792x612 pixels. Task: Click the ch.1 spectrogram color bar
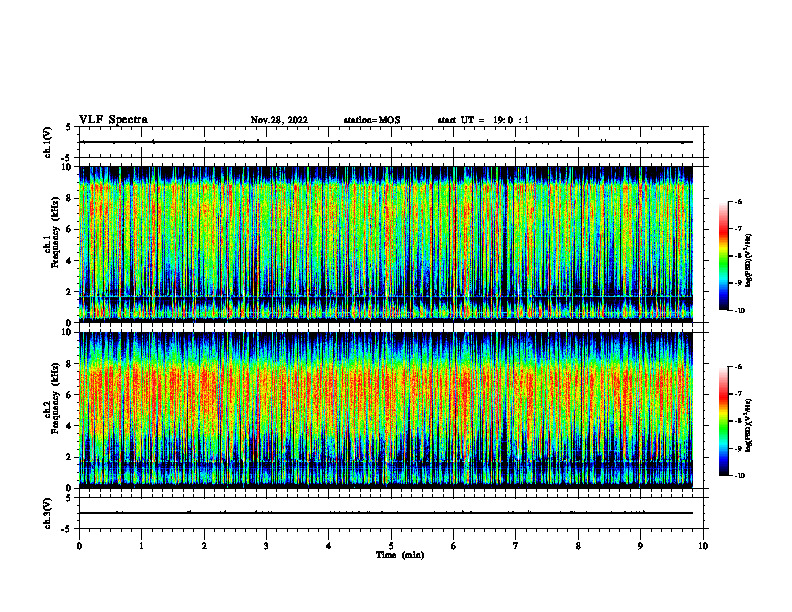723,256
